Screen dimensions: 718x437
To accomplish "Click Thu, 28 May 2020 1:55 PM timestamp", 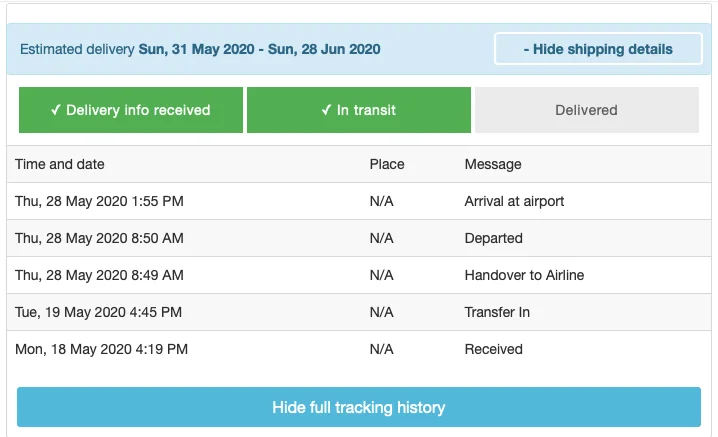I will point(99,201).
